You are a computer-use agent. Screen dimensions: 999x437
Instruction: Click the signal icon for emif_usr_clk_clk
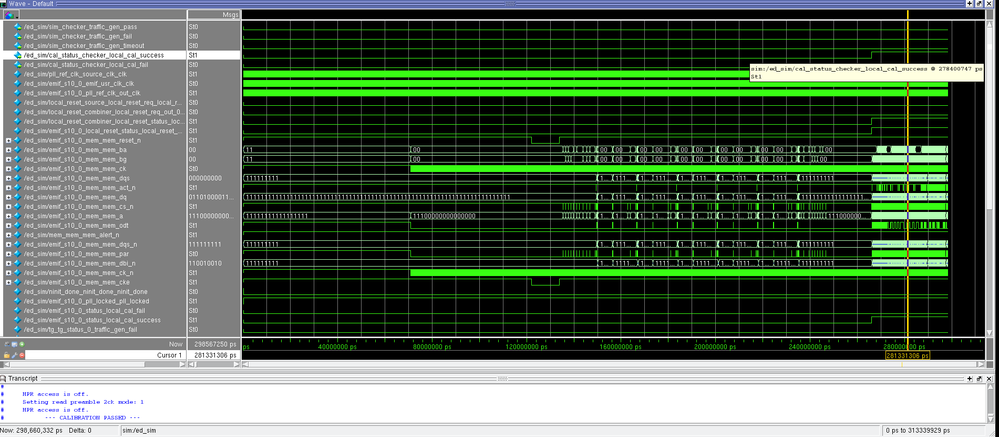(x=18, y=83)
